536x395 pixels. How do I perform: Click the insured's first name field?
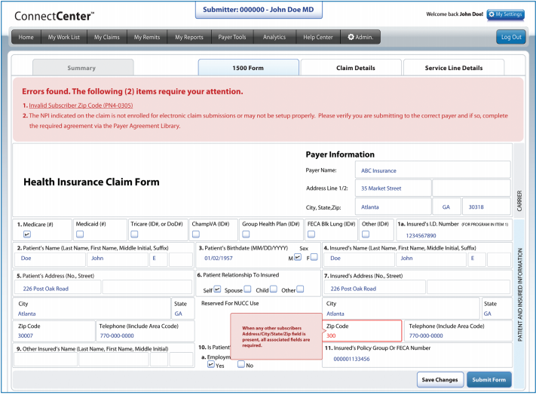pos(431,259)
